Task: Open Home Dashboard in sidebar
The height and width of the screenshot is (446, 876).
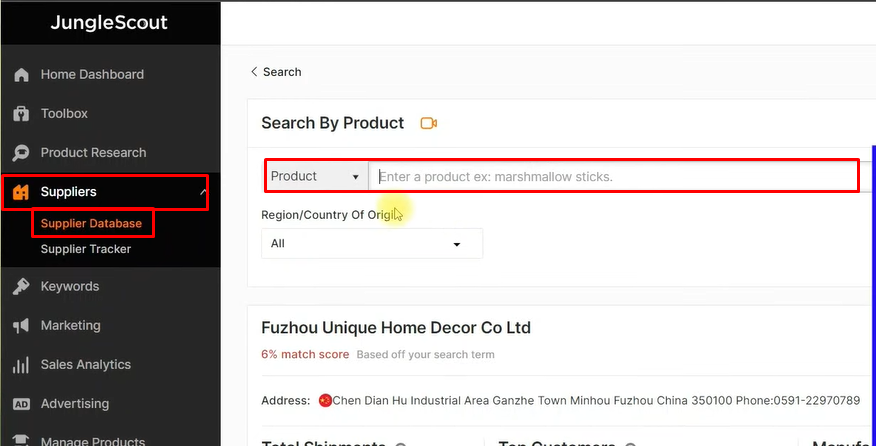Action: pos(92,74)
